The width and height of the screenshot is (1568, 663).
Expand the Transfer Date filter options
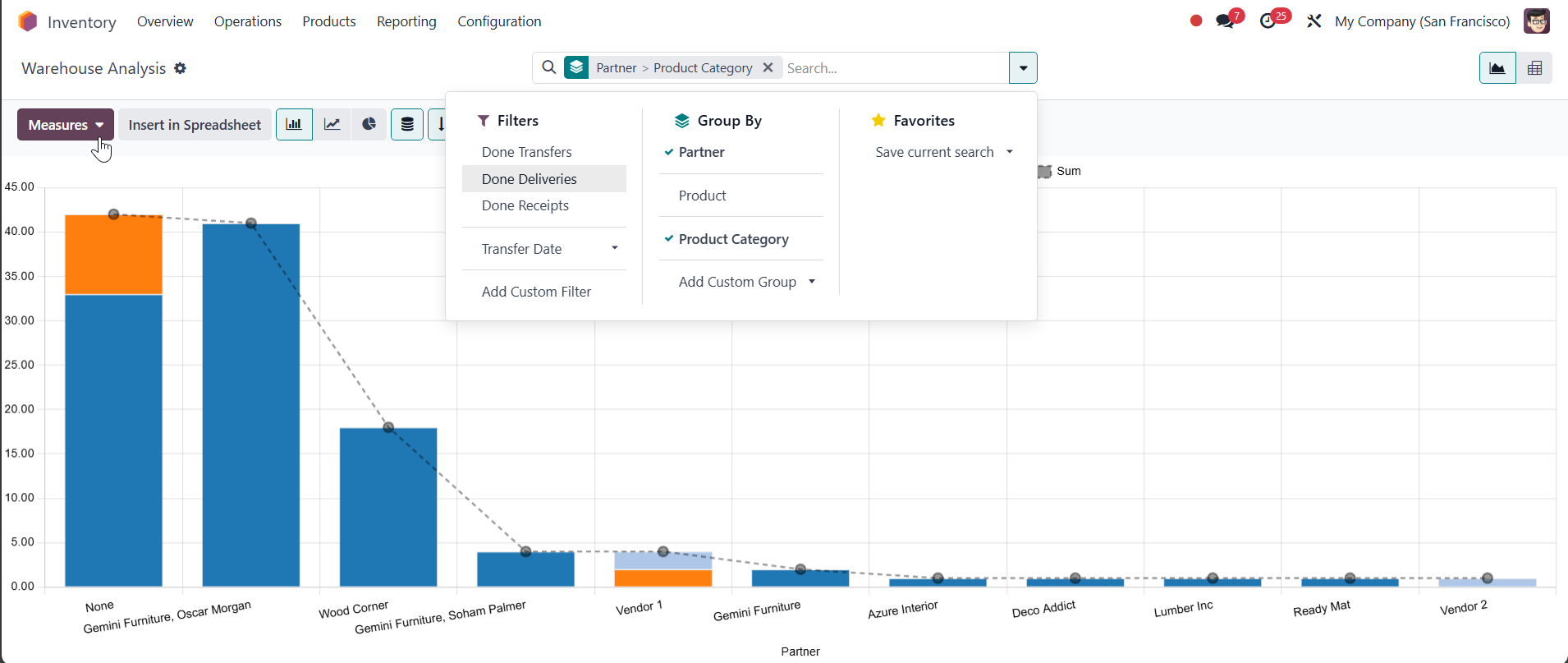(x=544, y=249)
